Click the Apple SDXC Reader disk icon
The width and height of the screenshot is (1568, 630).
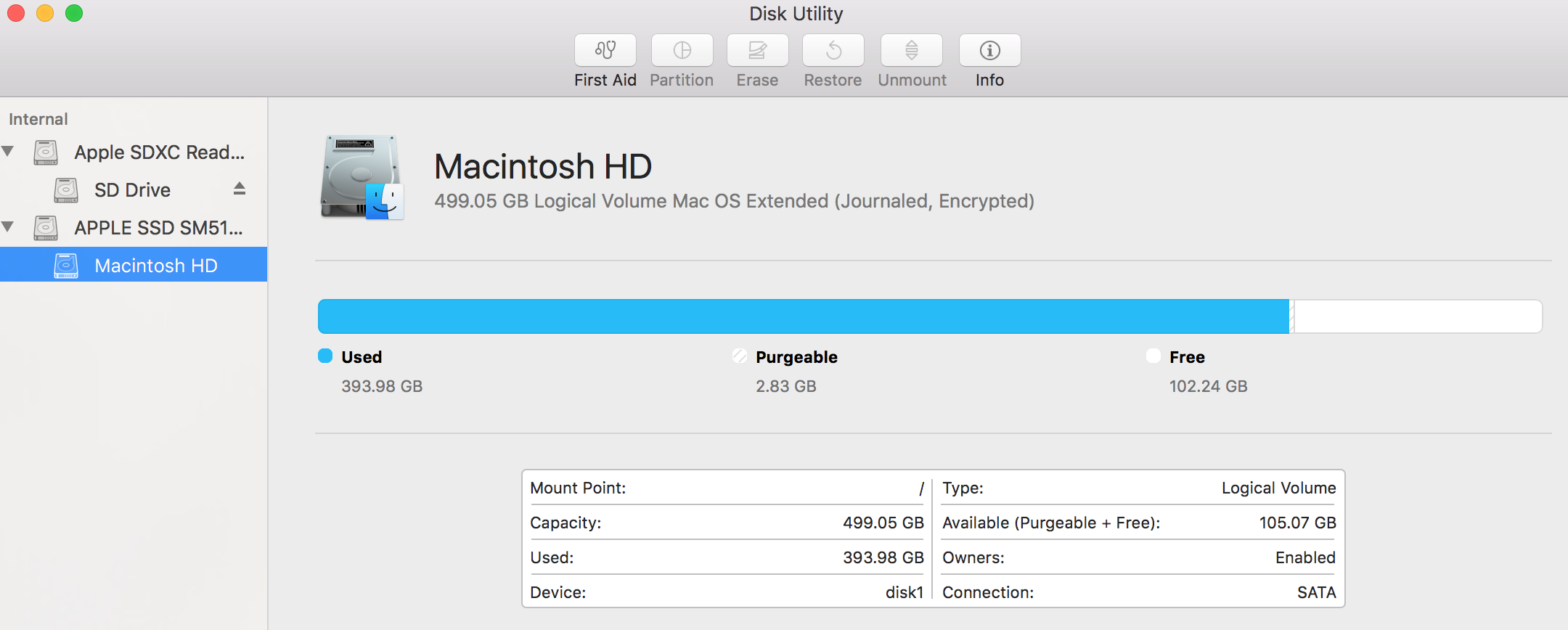point(46,152)
